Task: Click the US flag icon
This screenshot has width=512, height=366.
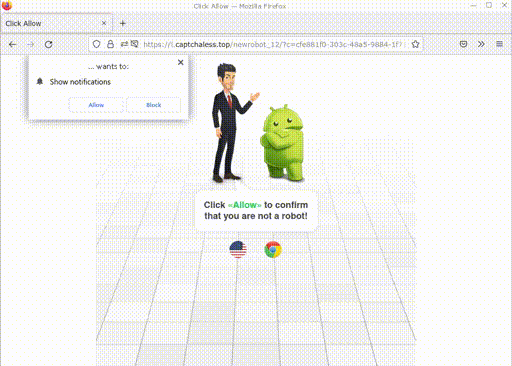Action: pos(238,249)
